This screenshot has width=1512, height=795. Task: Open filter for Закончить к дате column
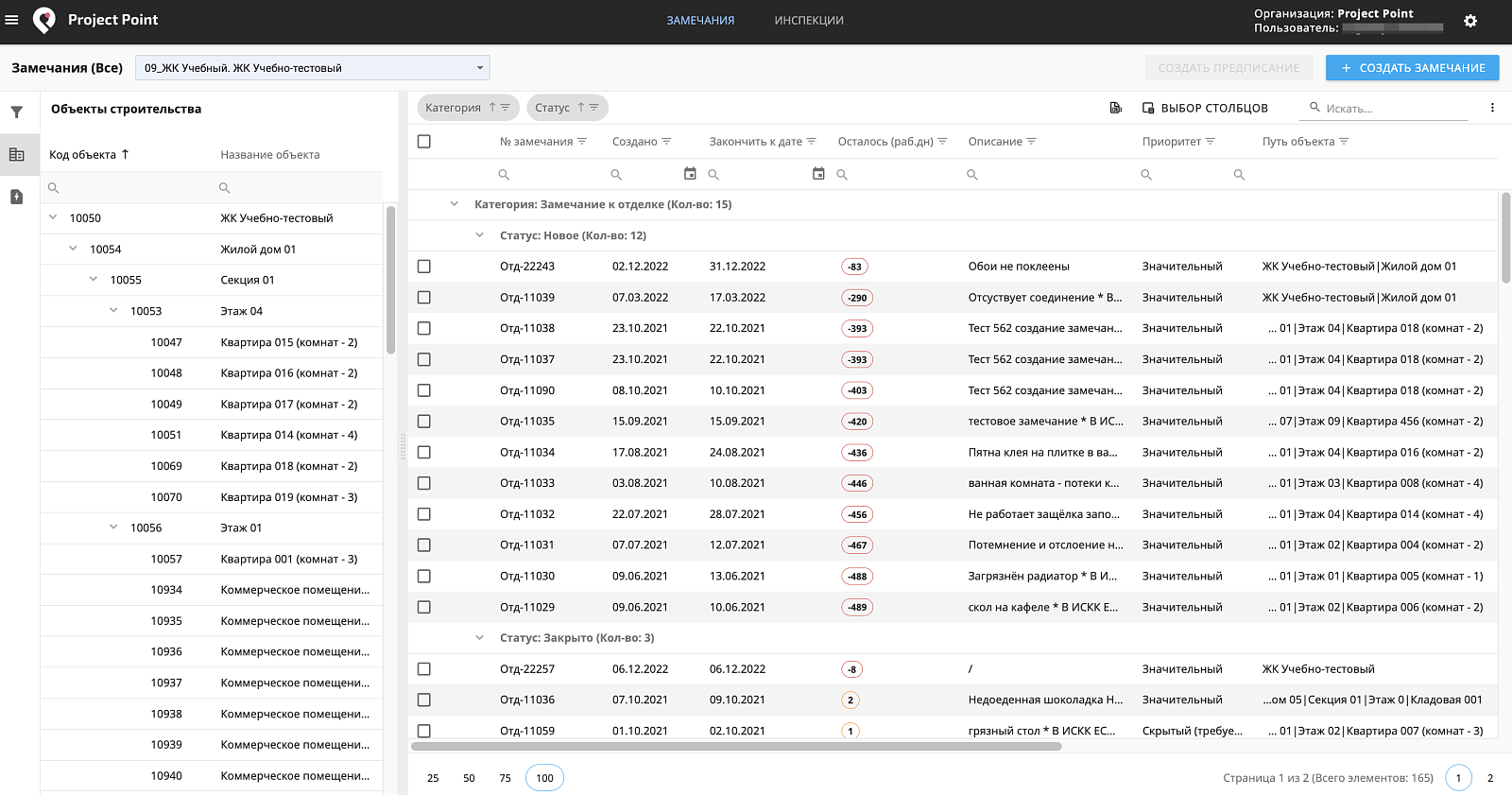(811, 142)
